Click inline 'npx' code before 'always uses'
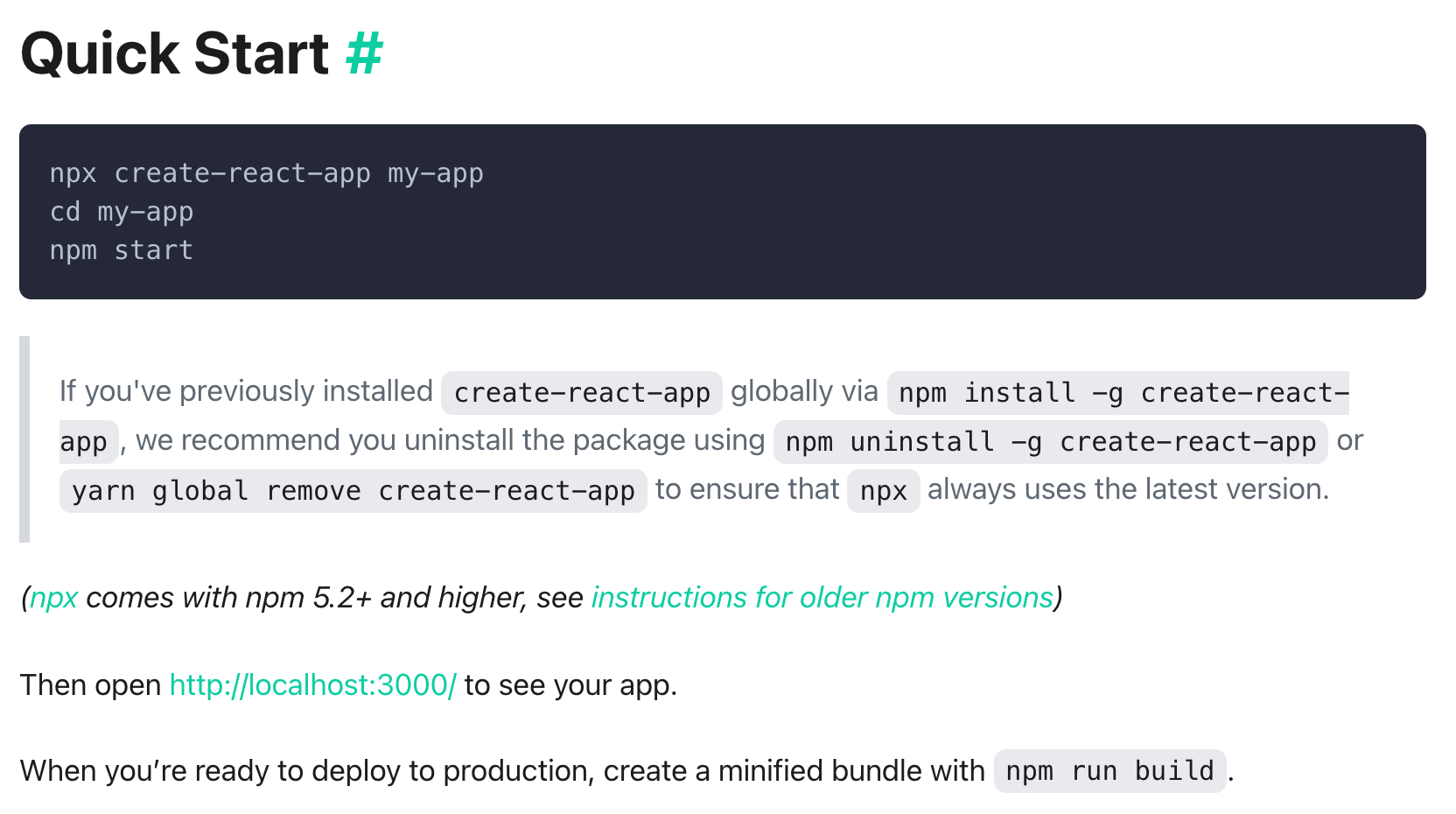The image size is (1456, 814). [x=884, y=491]
